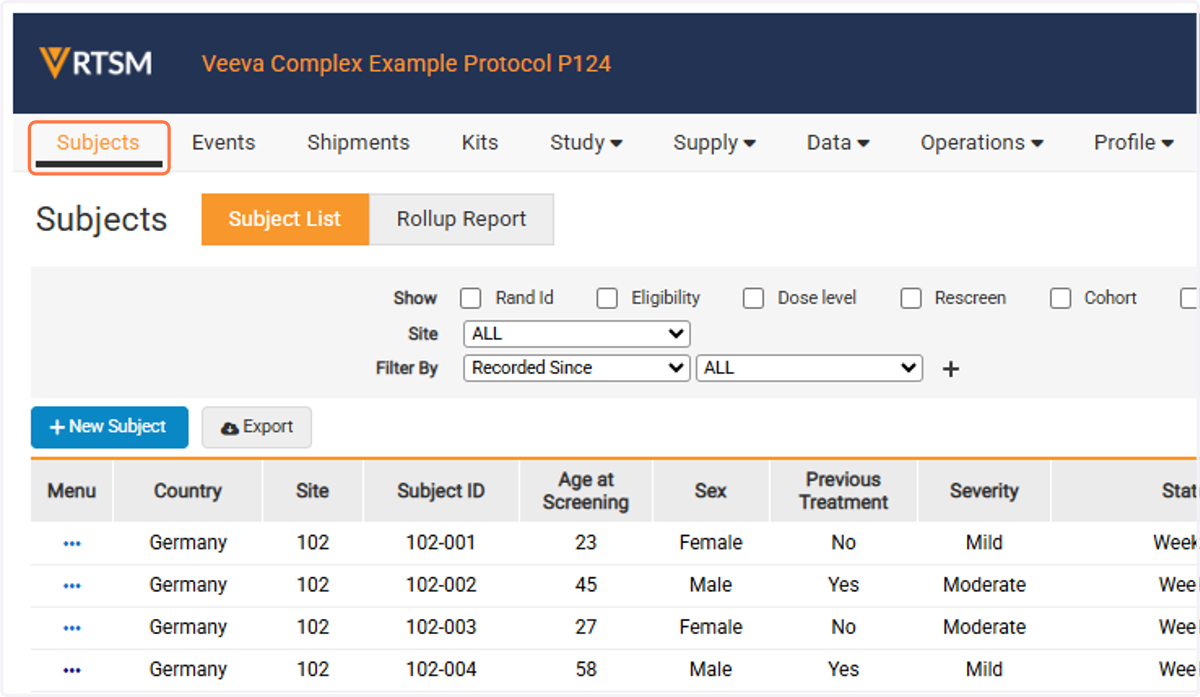Expand the Supply menu

pos(714,143)
